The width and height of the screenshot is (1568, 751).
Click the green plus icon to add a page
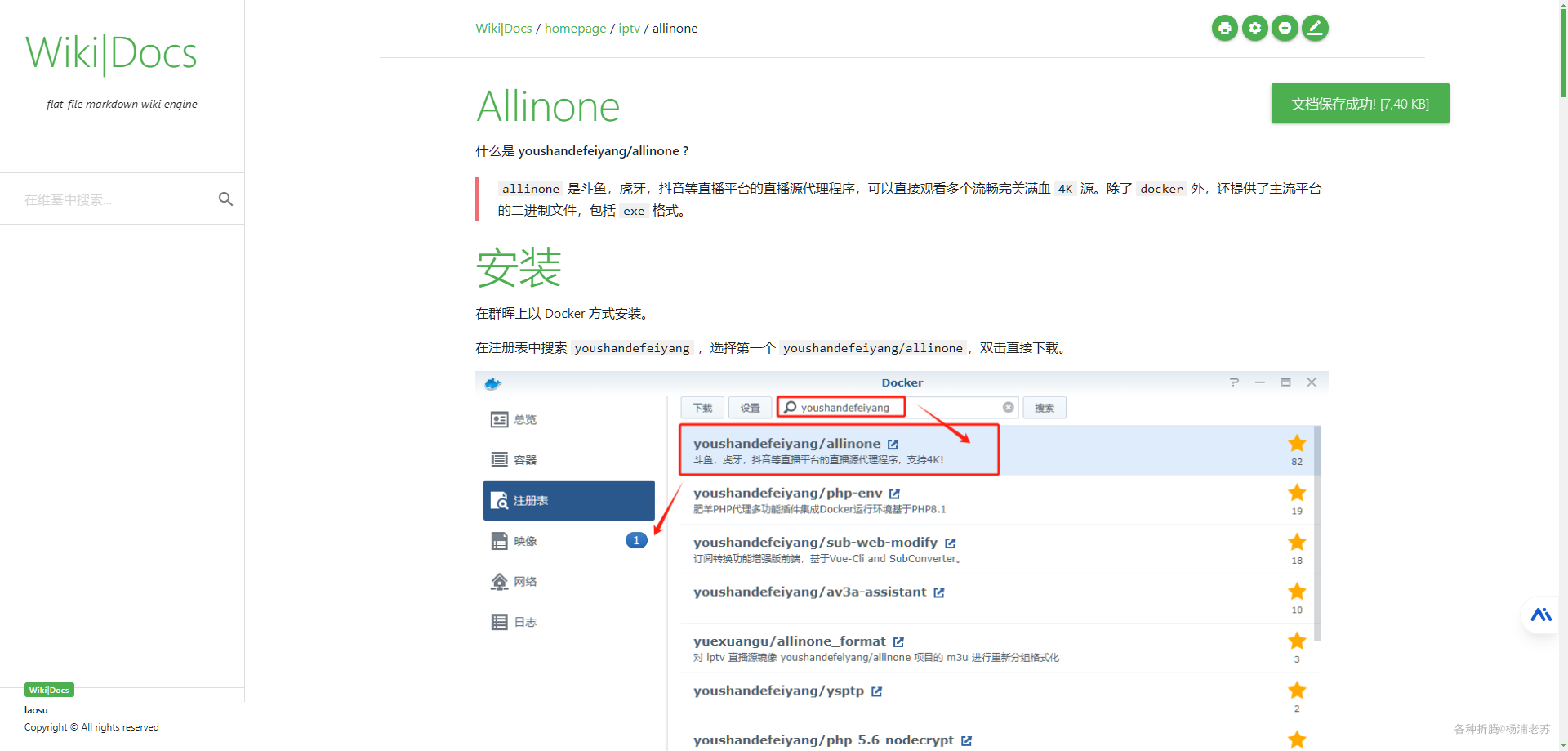1285,28
